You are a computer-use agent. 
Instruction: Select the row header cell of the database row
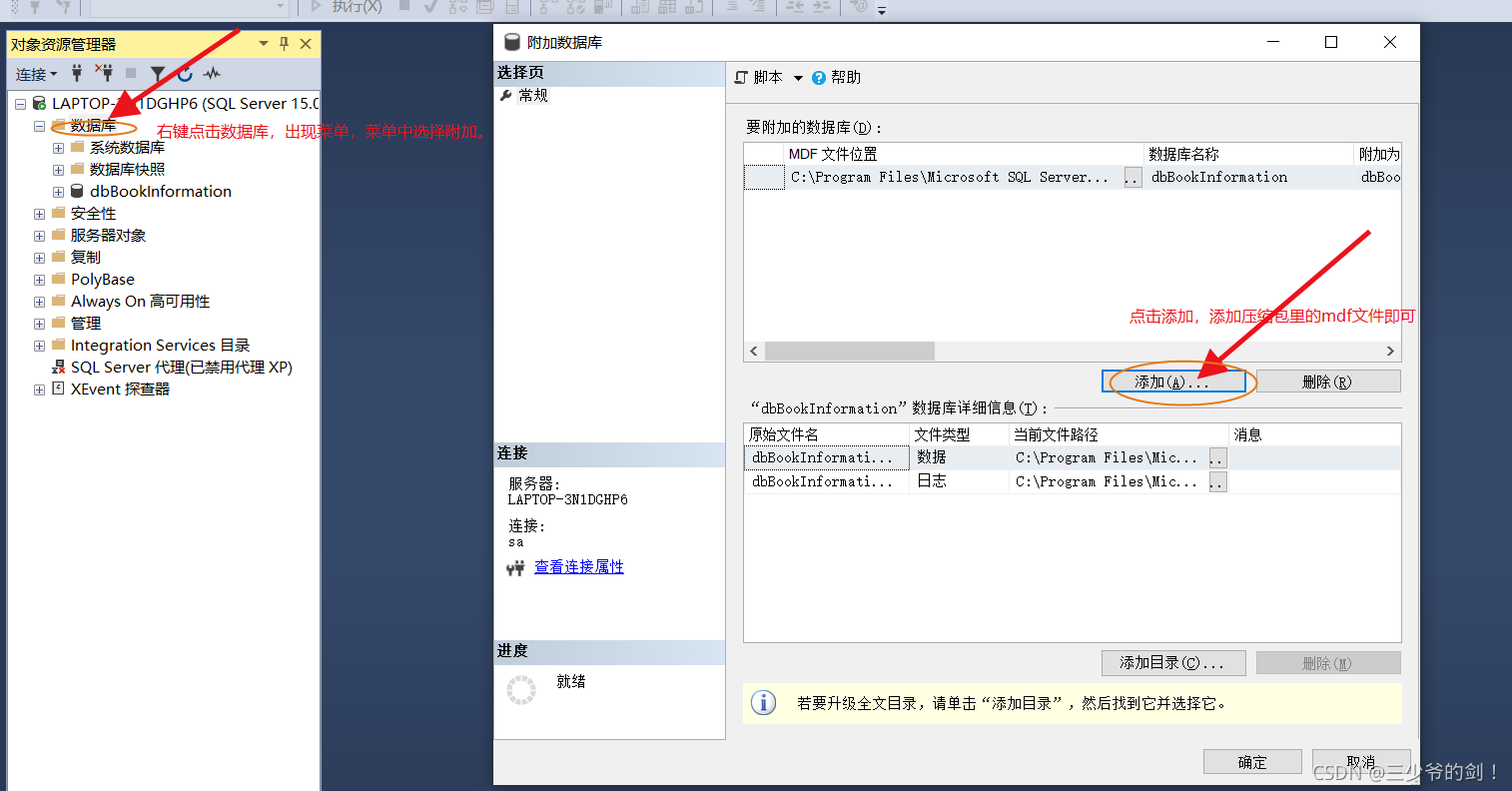click(x=764, y=177)
